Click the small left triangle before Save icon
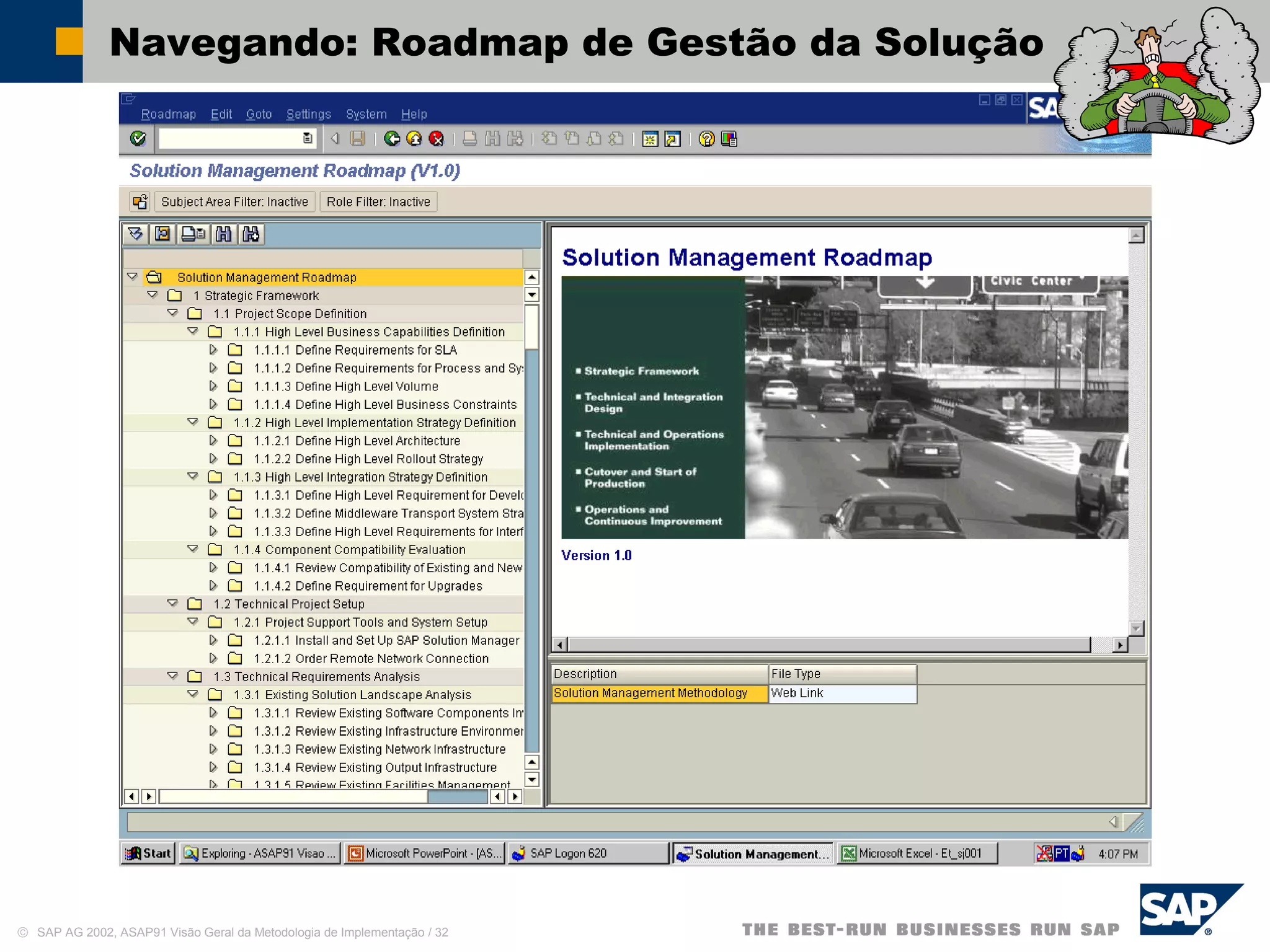 coord(335,138)
